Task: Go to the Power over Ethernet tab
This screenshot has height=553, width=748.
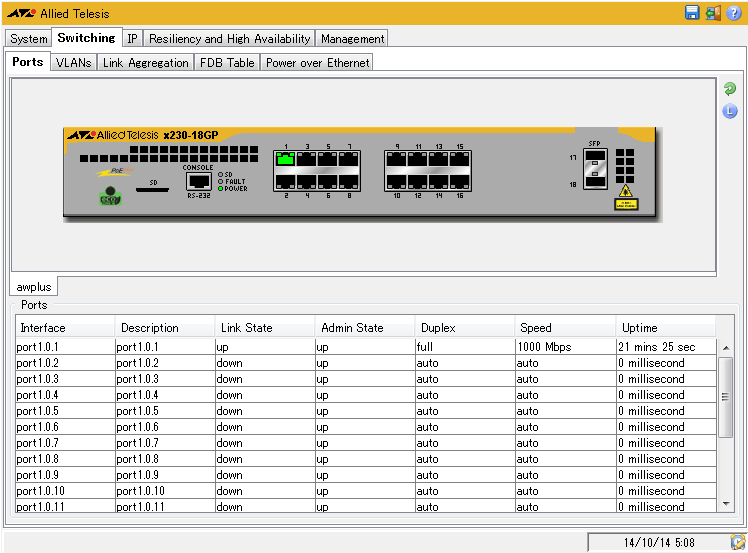Action: (x=317, y=63)
